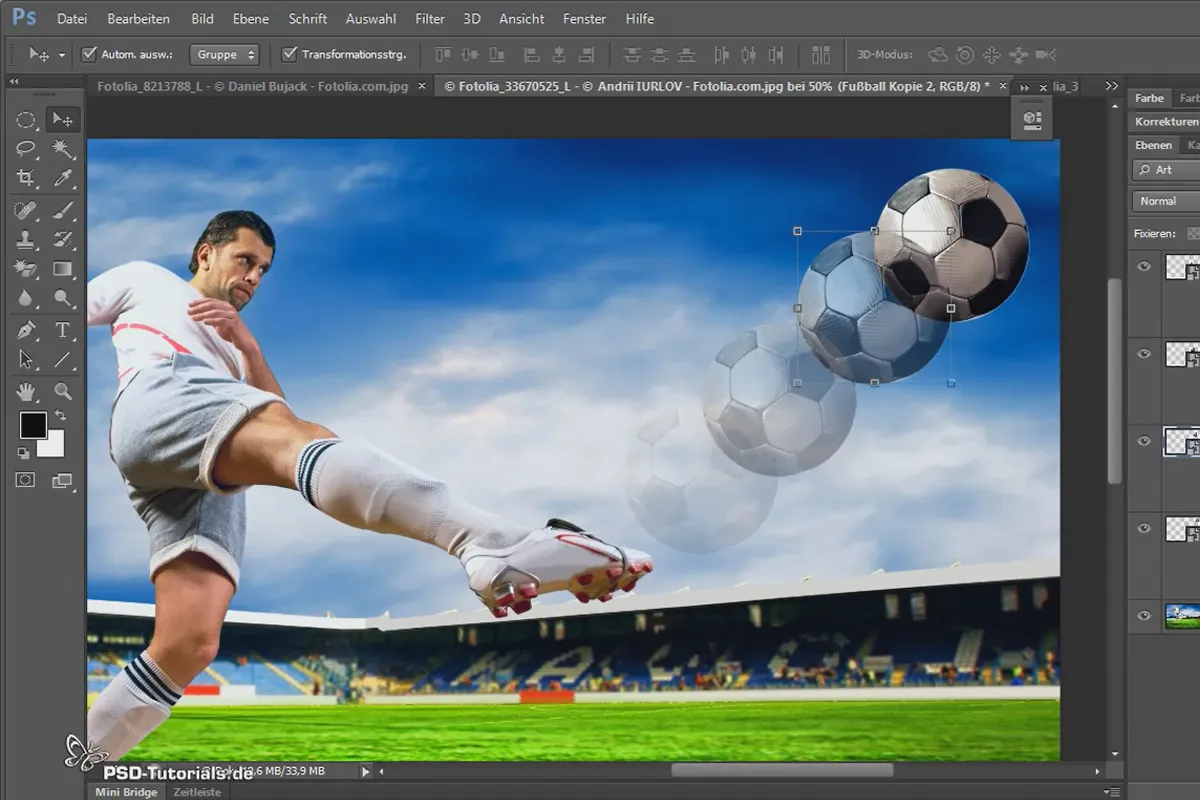Open the Gruppe dropdown in options bar

222,54
